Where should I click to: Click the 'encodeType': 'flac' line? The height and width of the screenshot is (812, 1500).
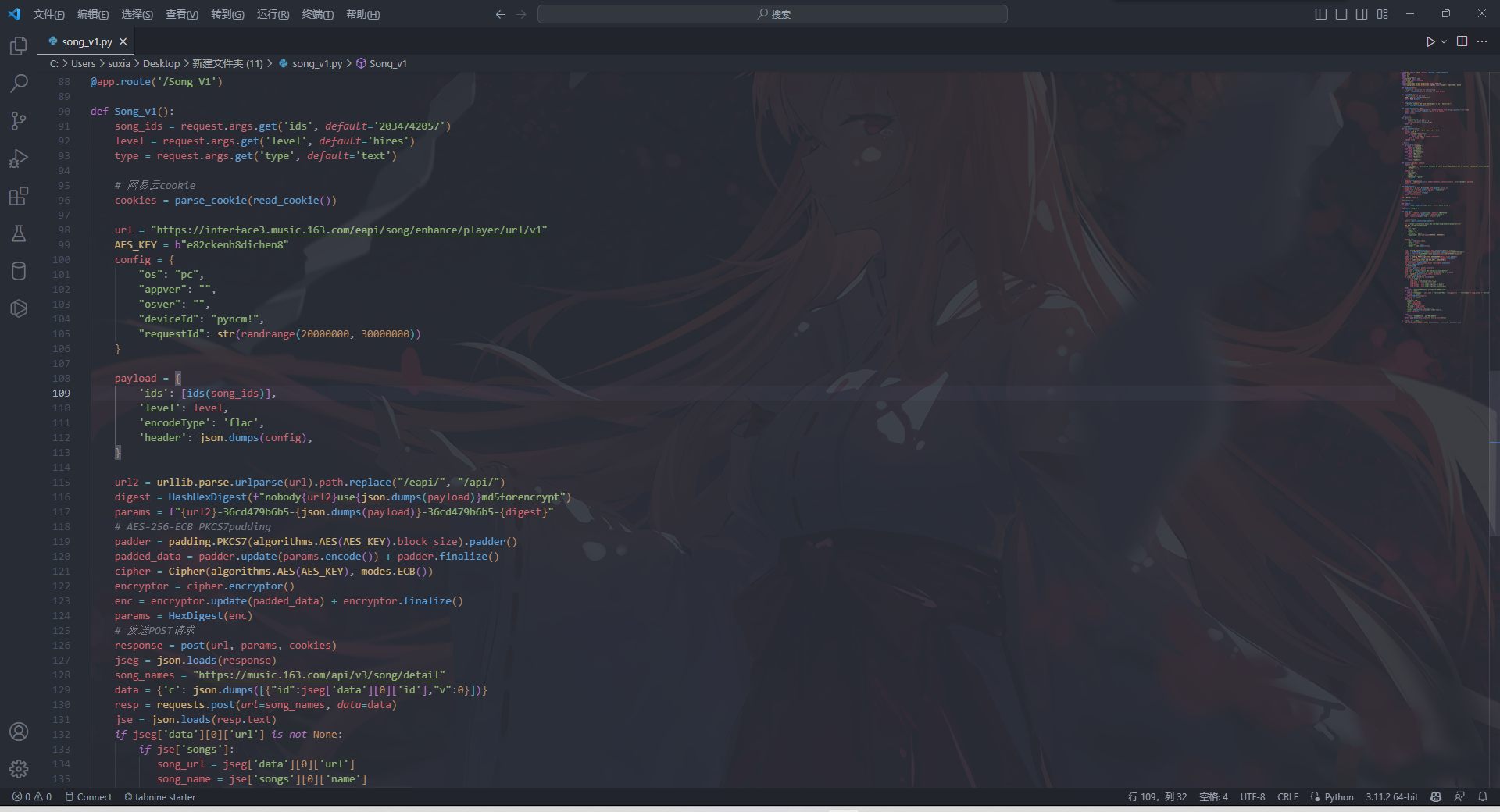pyautogui.click(x=201, y=422)
